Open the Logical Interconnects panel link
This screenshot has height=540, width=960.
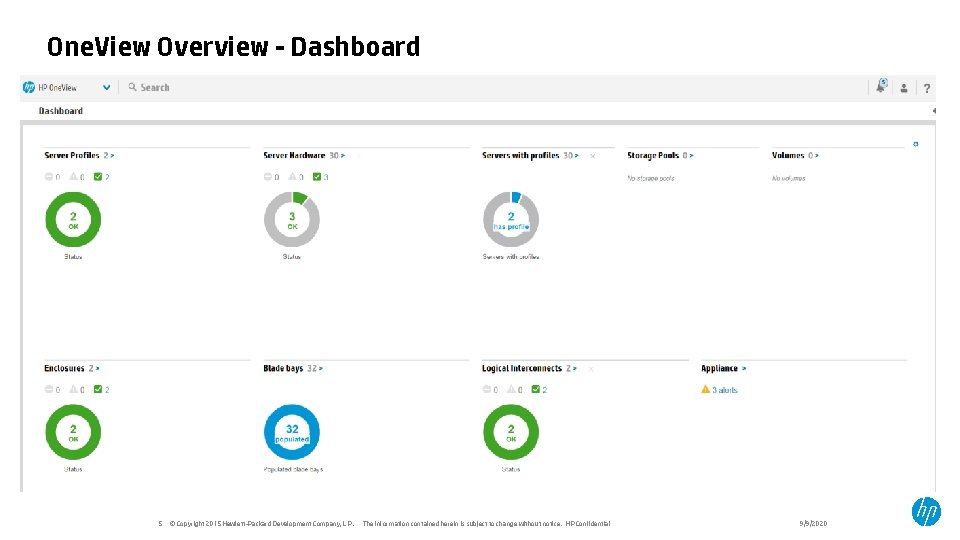[529, 368]
